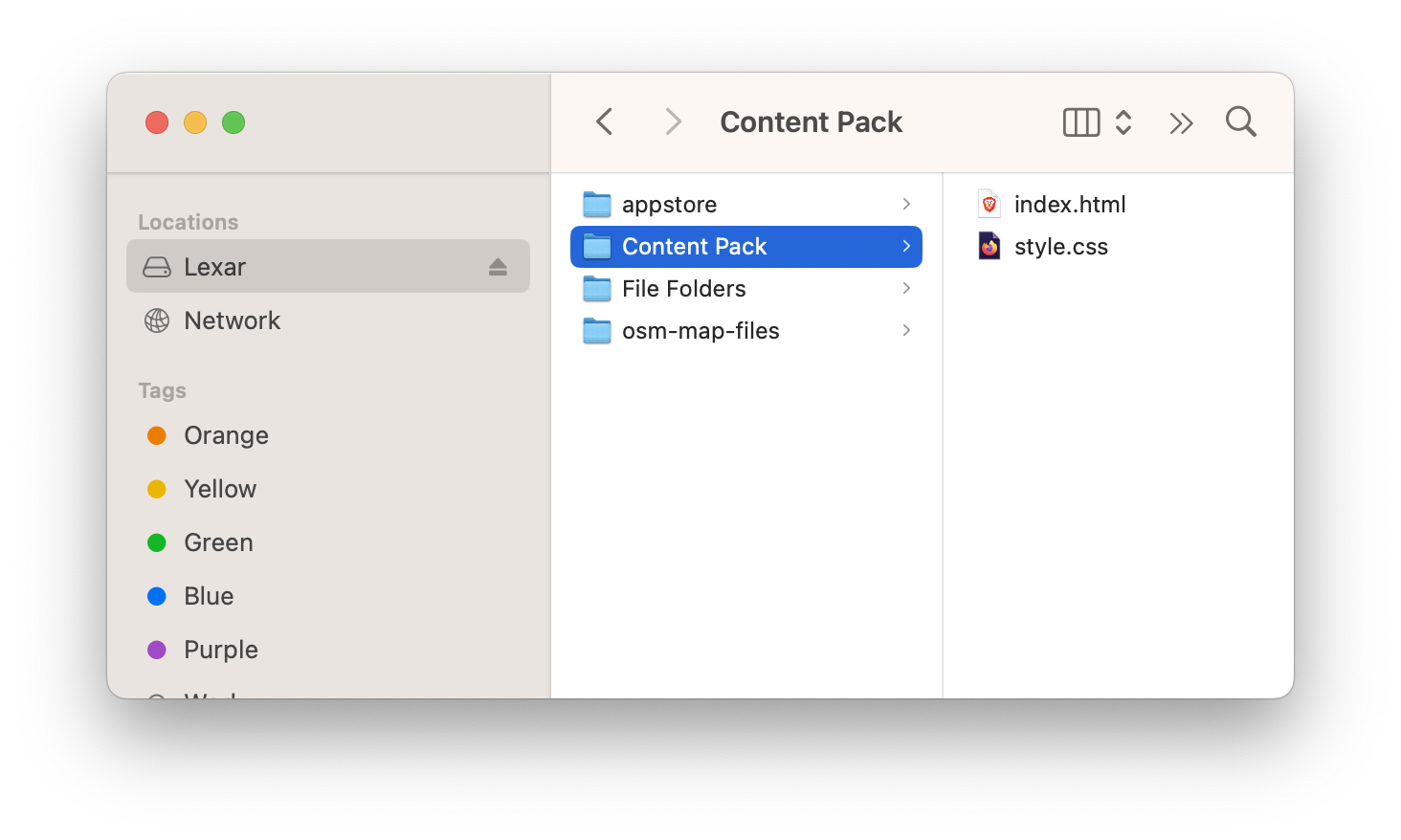The image size is (1401, 840).
Task: Open the search magnifier icon
Action: 1240,122
